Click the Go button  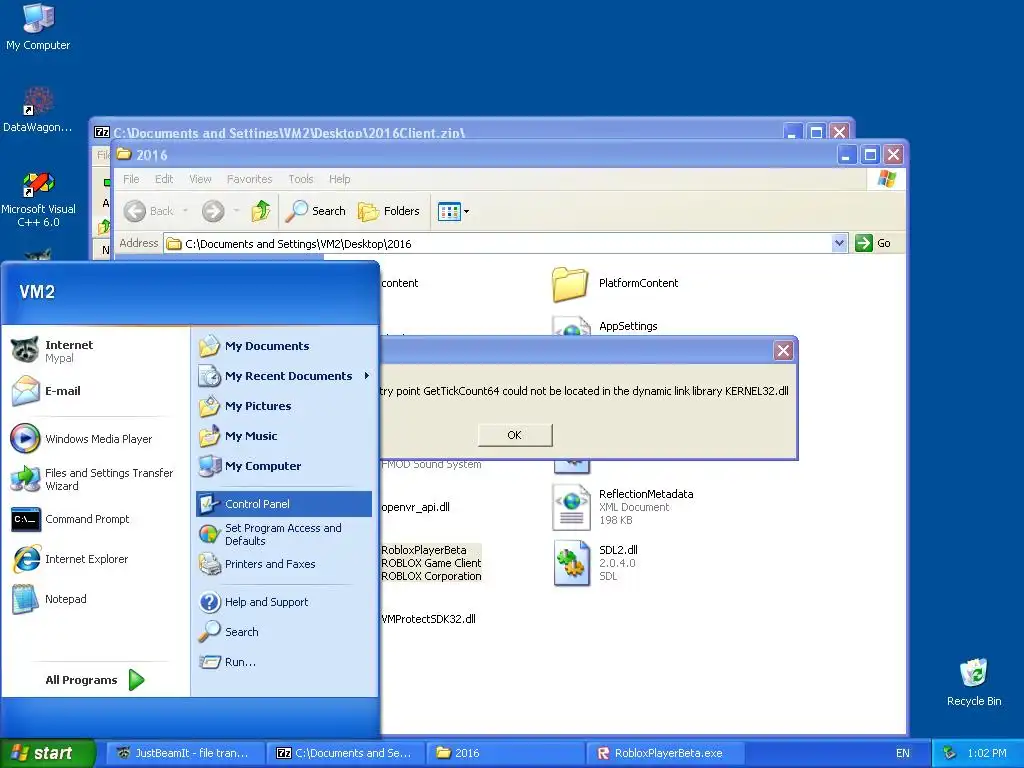click(873, 243)
